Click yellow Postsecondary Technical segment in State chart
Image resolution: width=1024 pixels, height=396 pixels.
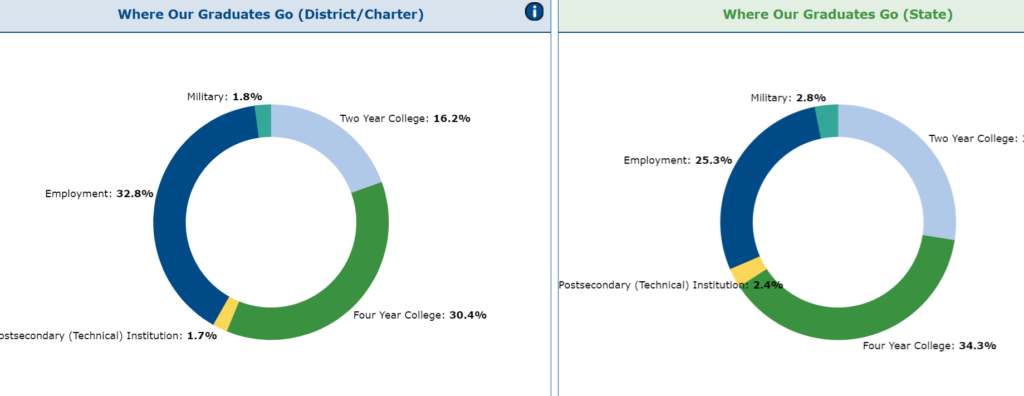tap(748, 270)
